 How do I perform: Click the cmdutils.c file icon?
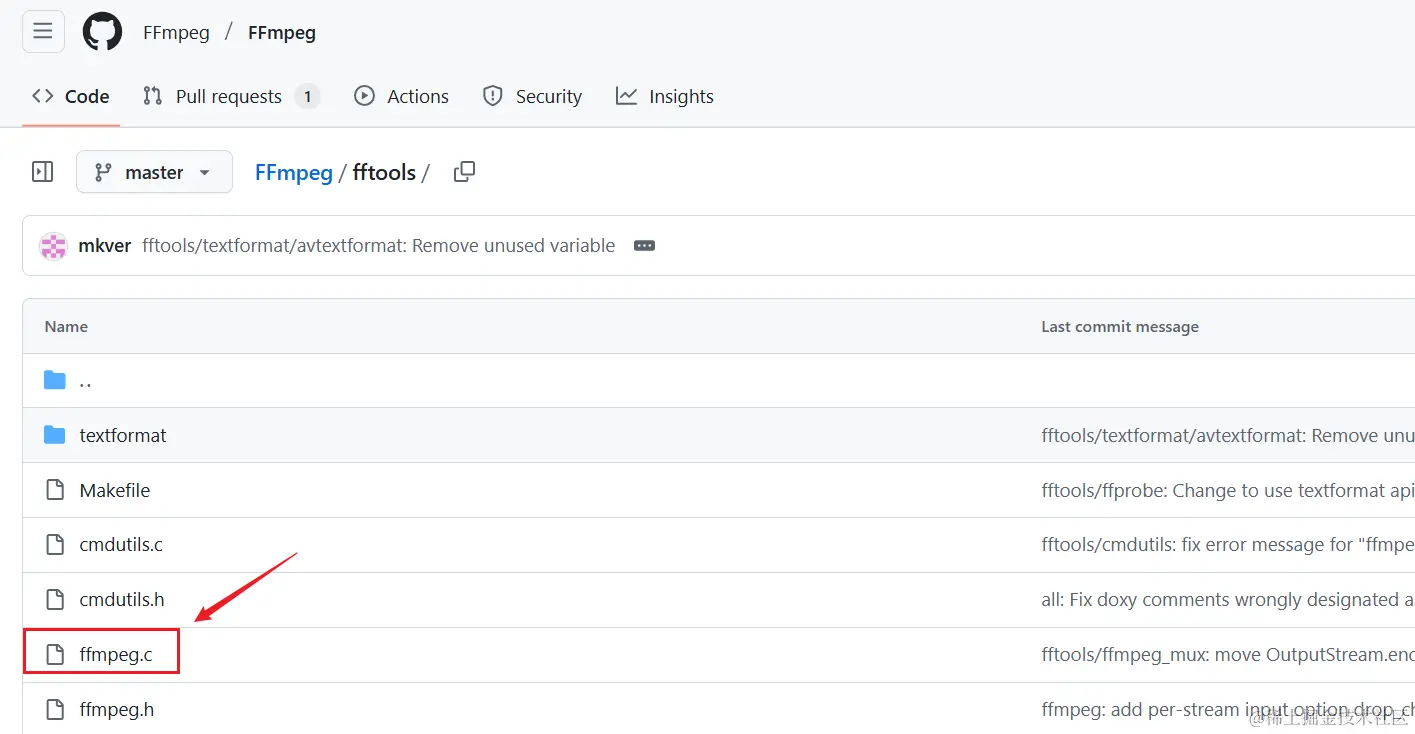[x=55, y=545]
